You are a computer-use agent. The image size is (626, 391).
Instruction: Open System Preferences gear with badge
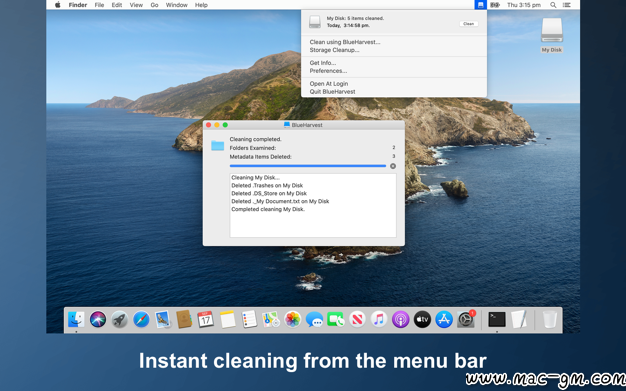[x=466, y=320]
